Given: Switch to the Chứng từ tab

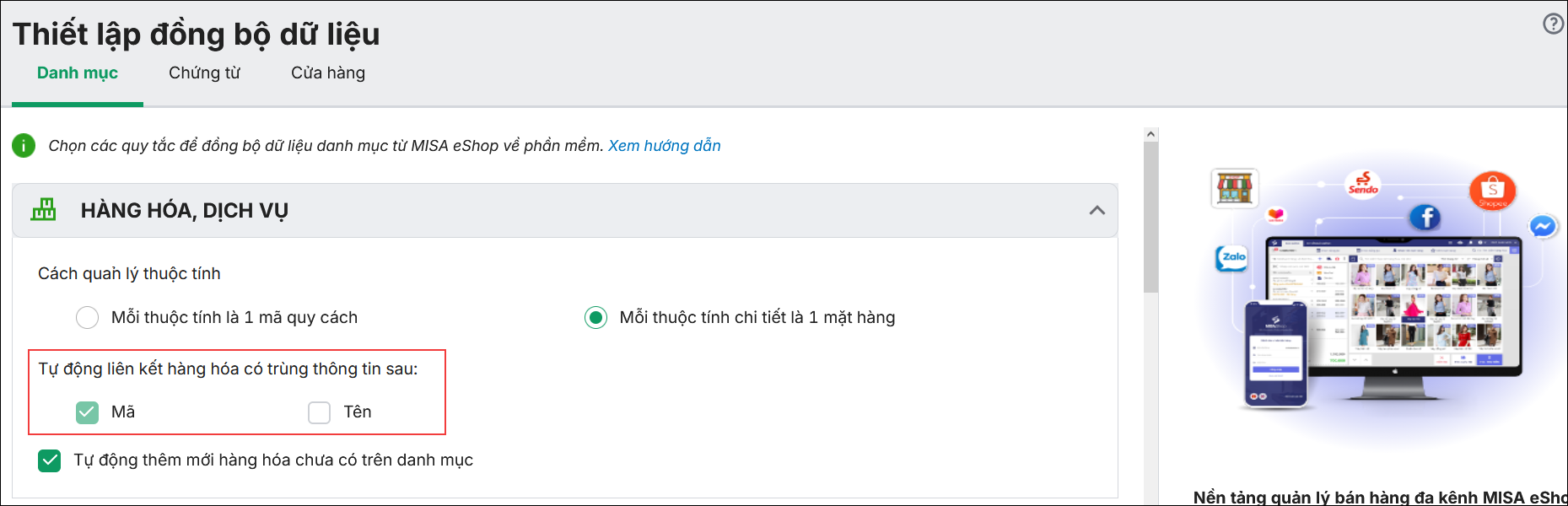Looking at the screenshot, I should pos(204,73).
